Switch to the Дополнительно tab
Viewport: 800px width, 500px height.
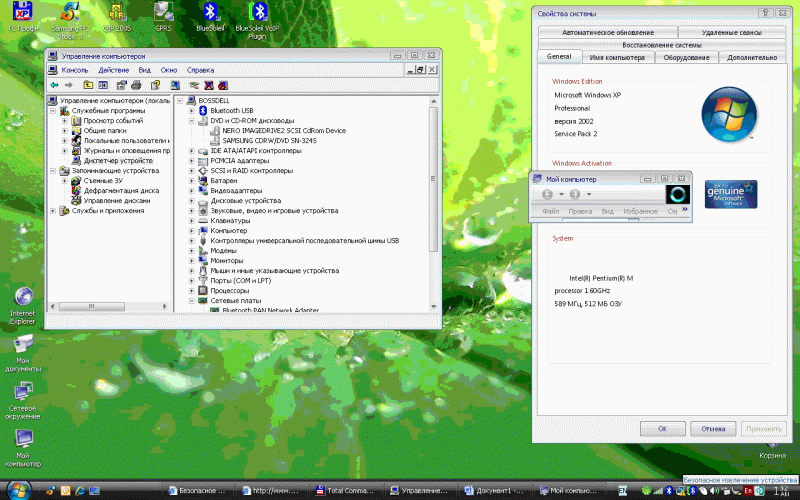click(x=752, y=58)
